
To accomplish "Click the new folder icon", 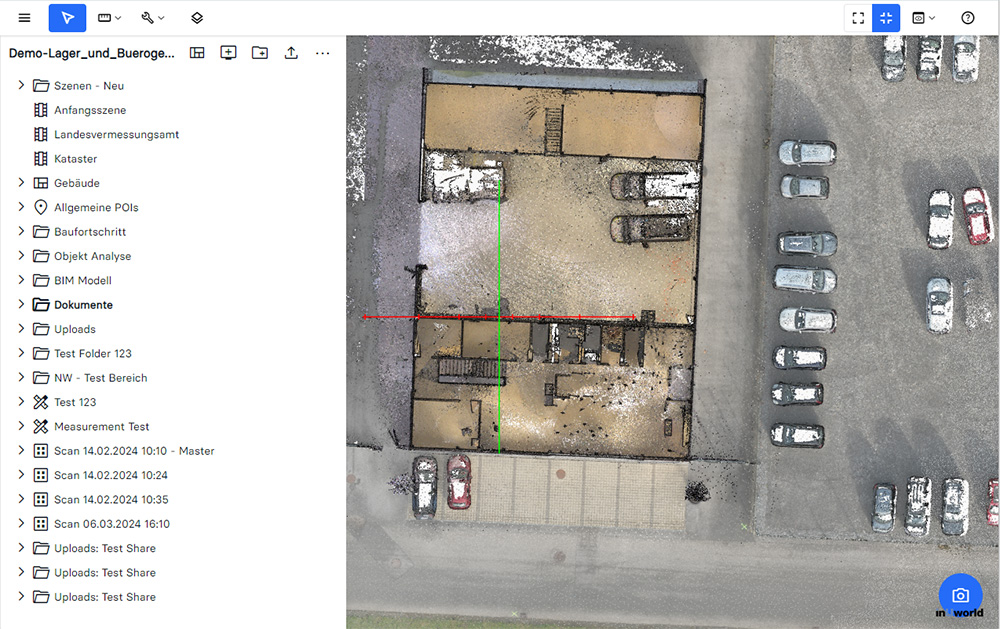I will click(260, 53).
